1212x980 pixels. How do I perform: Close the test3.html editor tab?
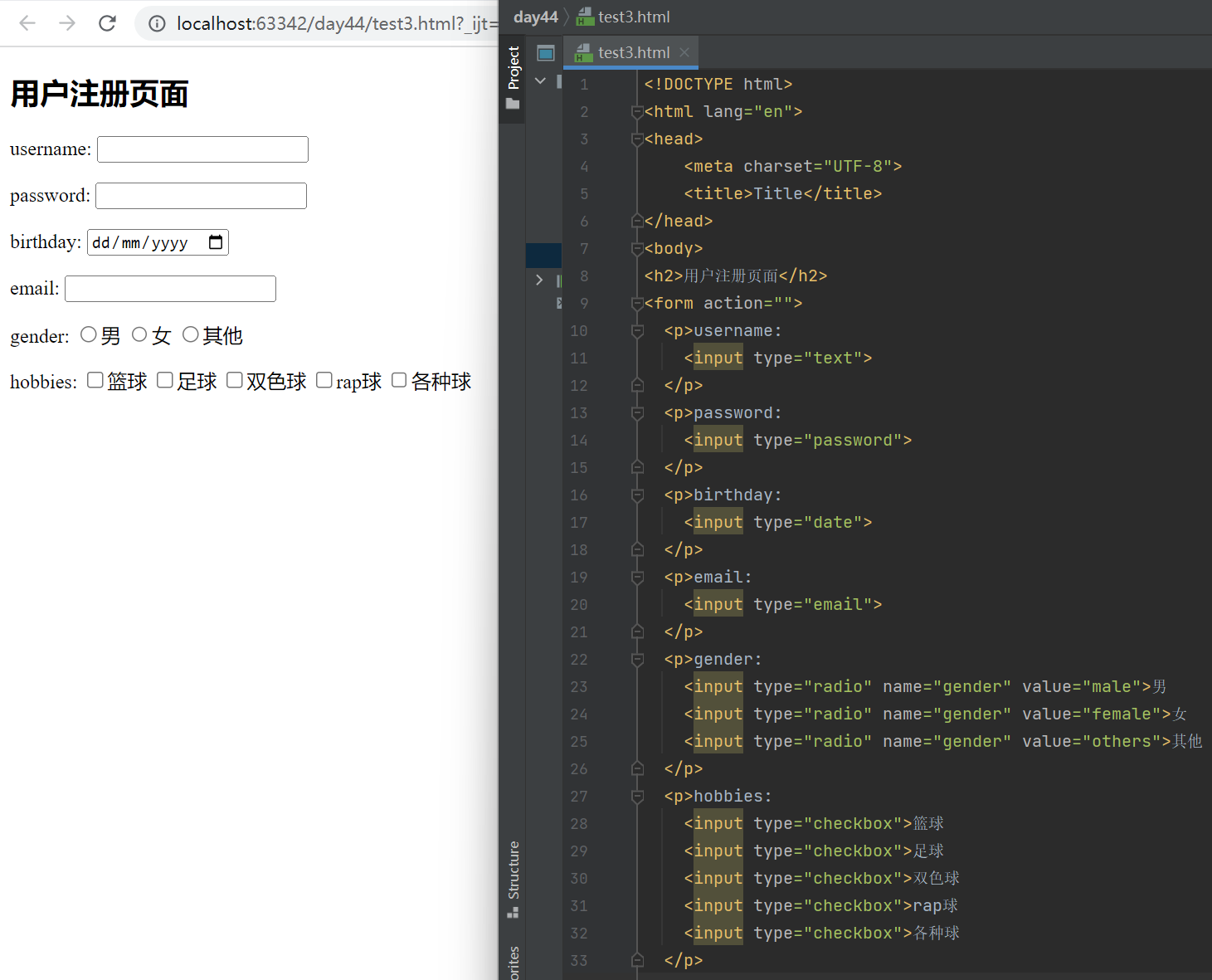coord(684,52)
